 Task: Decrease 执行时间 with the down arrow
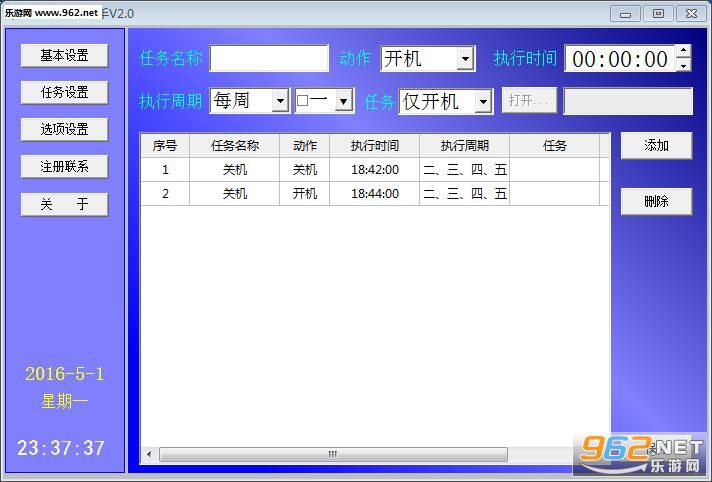(x=683, y=65)
